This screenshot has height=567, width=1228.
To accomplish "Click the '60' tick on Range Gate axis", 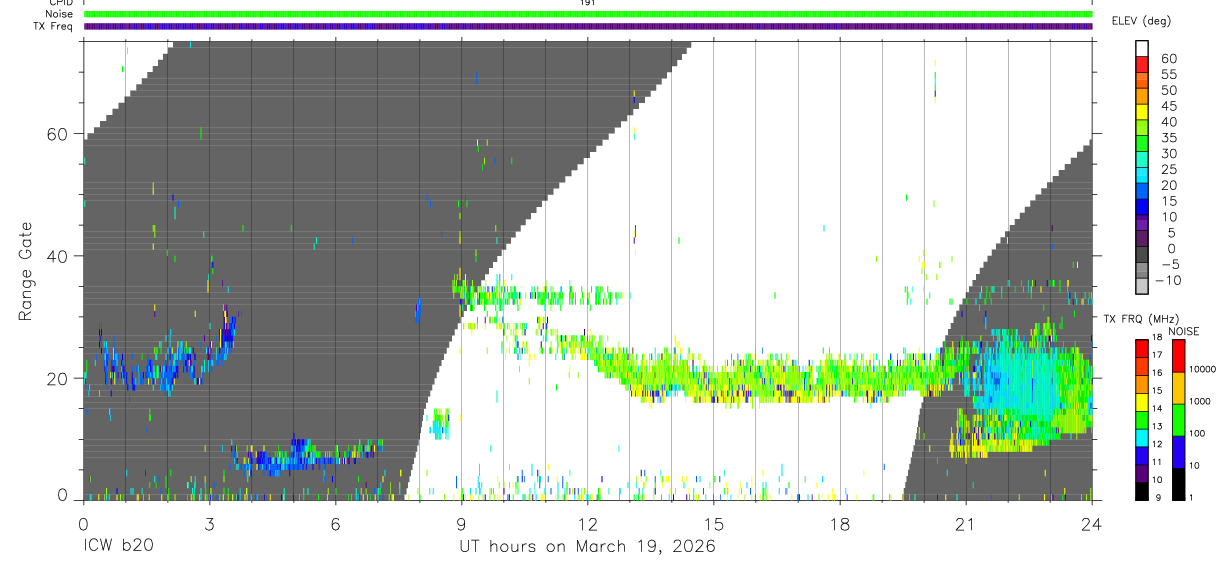I will click(58, 134).
